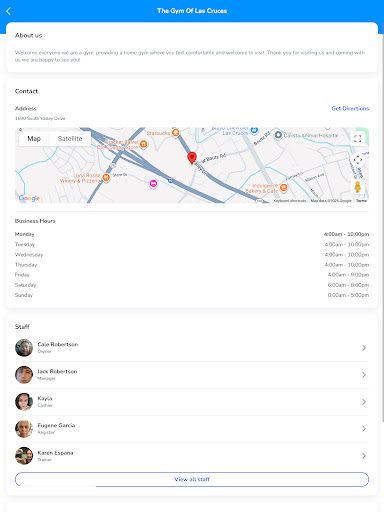Open Kayla staff chevron
Viewport: 384px width, 512px height.
(x=364, y=402)
